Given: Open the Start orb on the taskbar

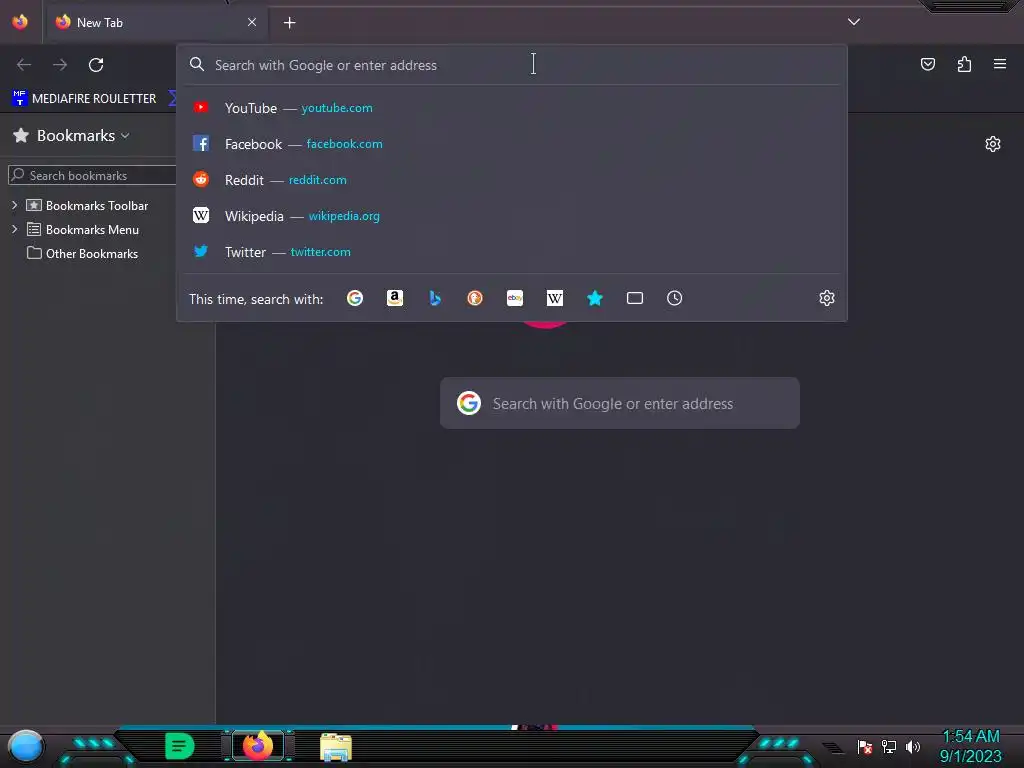Looking at the screenshot, I should click(25, 748).
